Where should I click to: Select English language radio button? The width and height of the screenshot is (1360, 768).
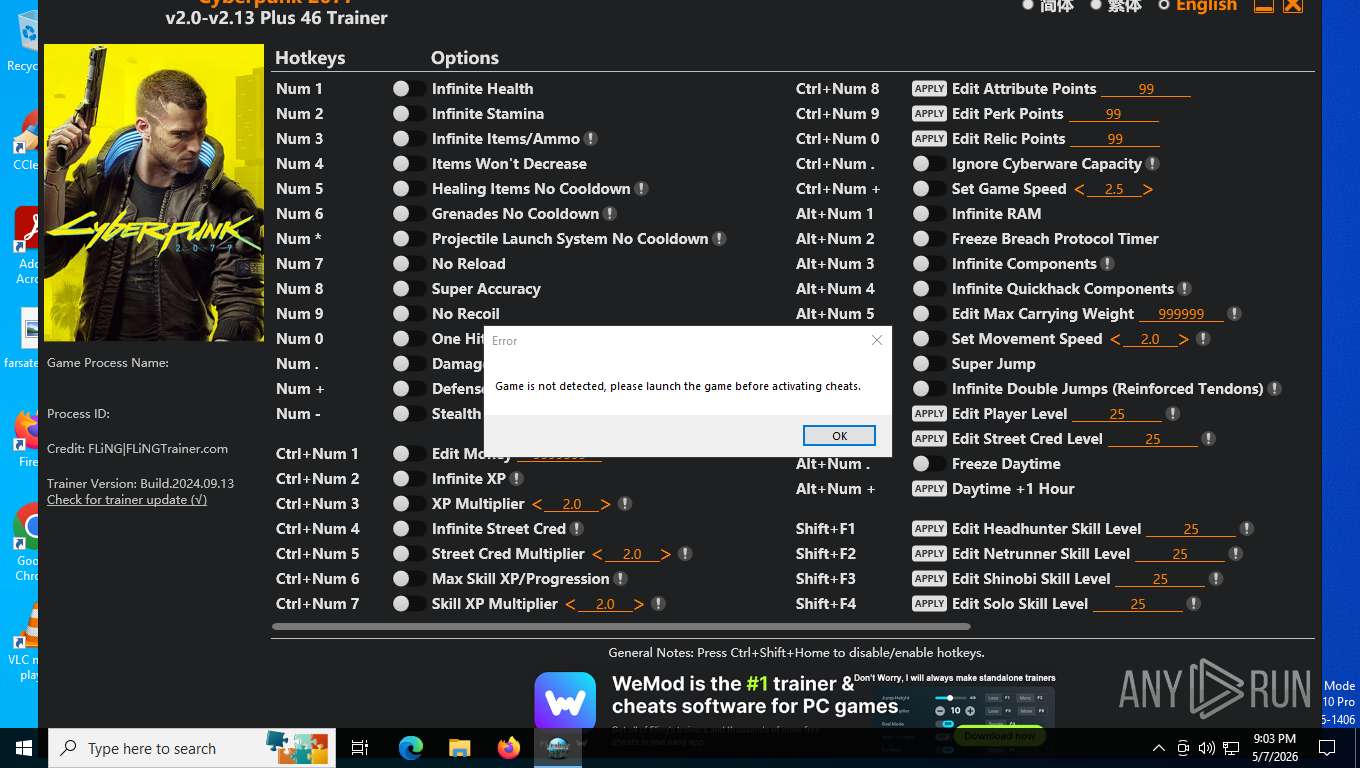pos(1164,5)
